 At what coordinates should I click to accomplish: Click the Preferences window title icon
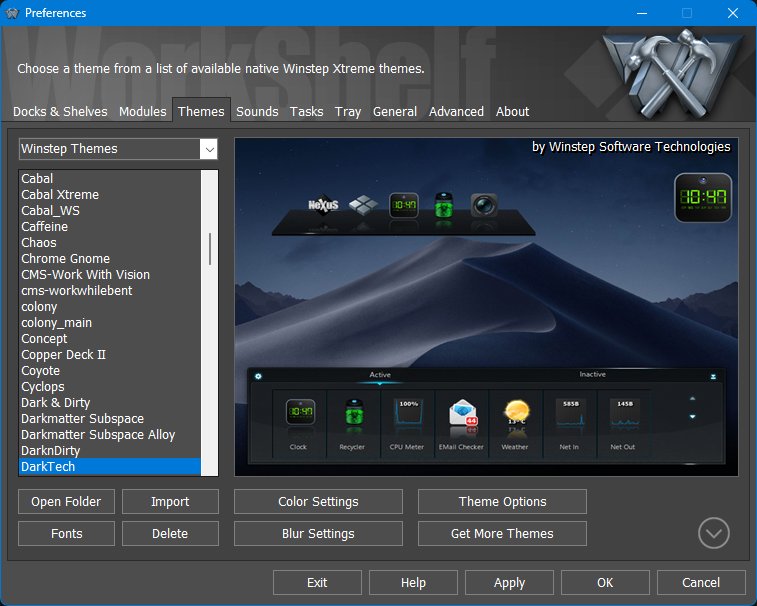[x=12, y=13]
